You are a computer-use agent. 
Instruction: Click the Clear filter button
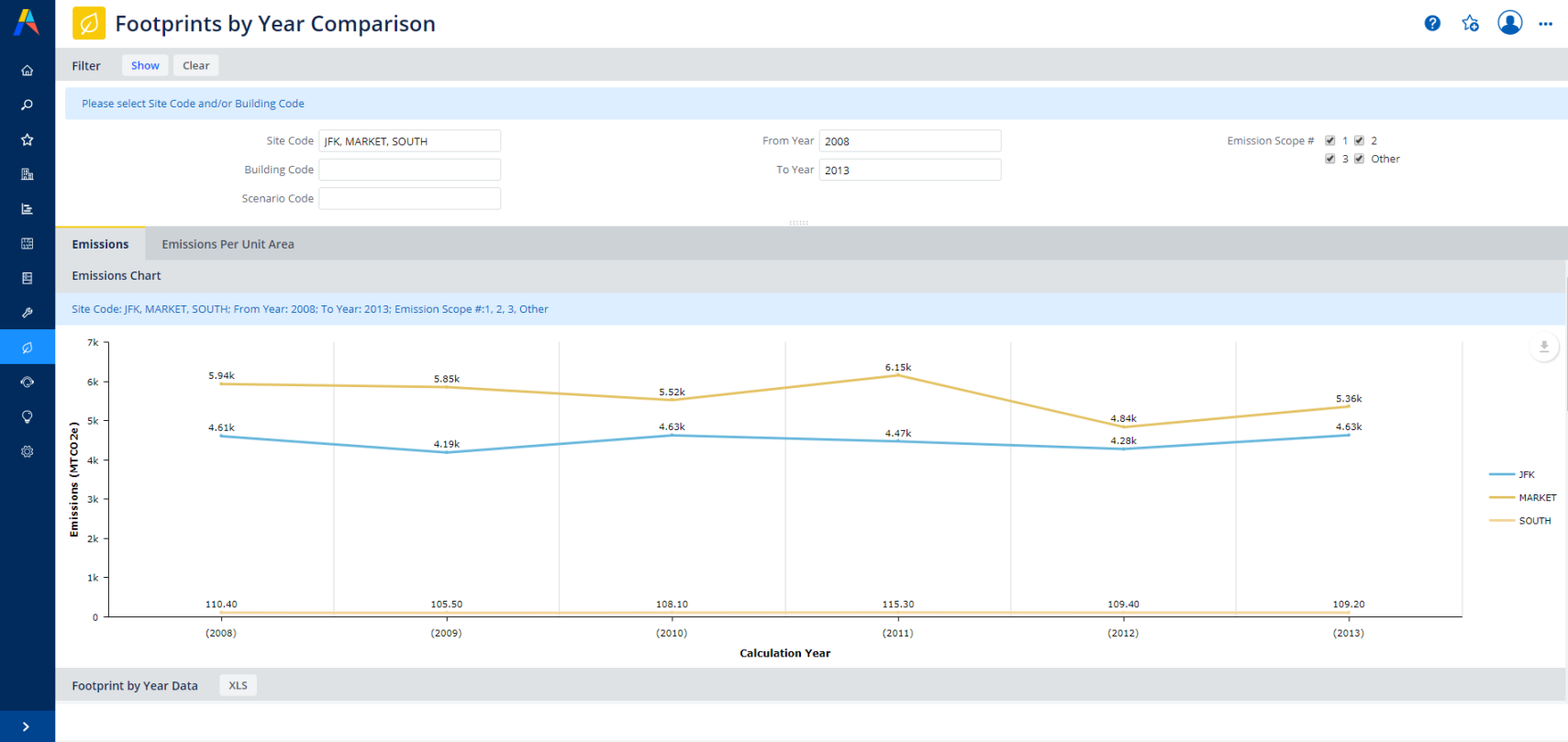point(195,65)
